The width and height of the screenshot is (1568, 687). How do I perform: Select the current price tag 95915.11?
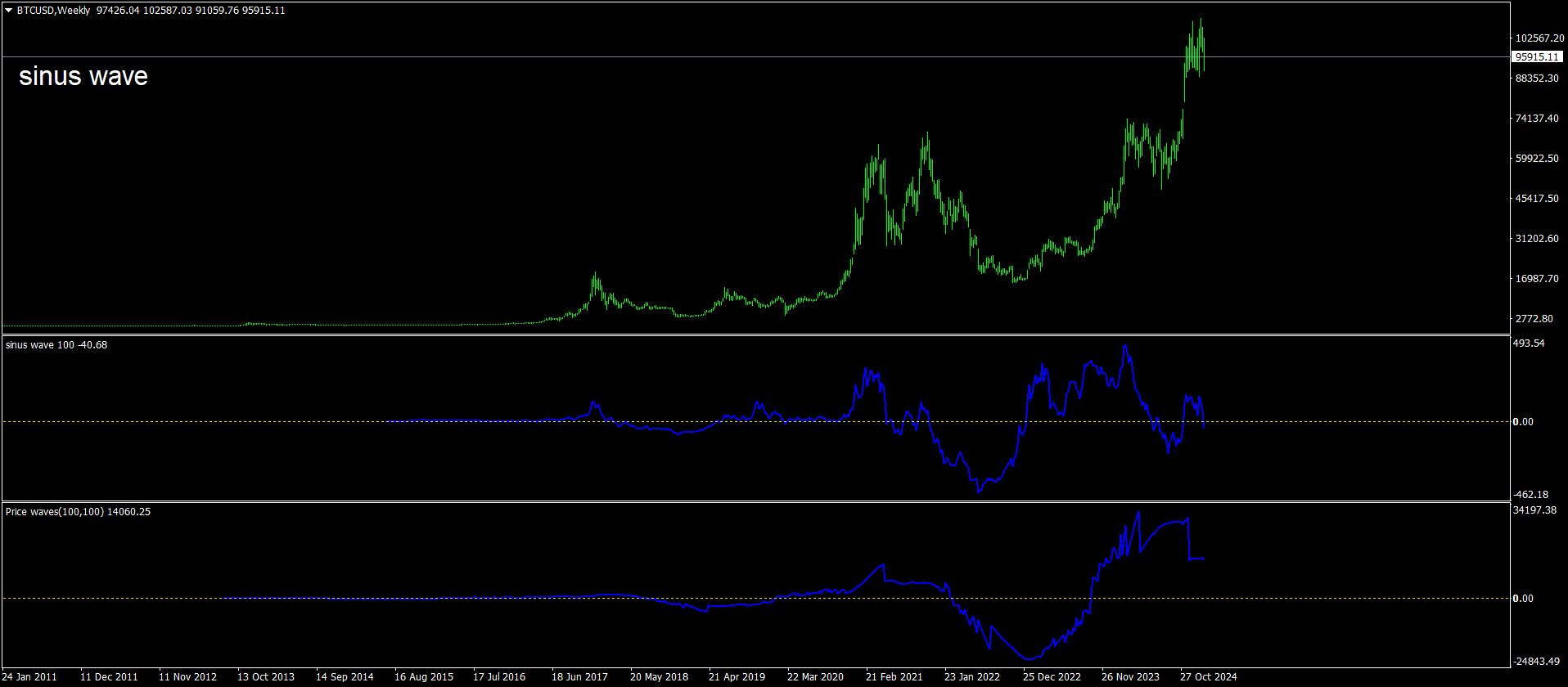(x=1536, y=57)
